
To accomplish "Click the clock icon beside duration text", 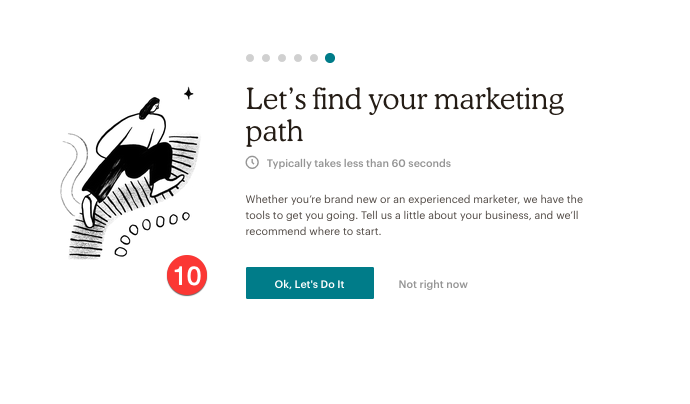I will pos(253,162).
